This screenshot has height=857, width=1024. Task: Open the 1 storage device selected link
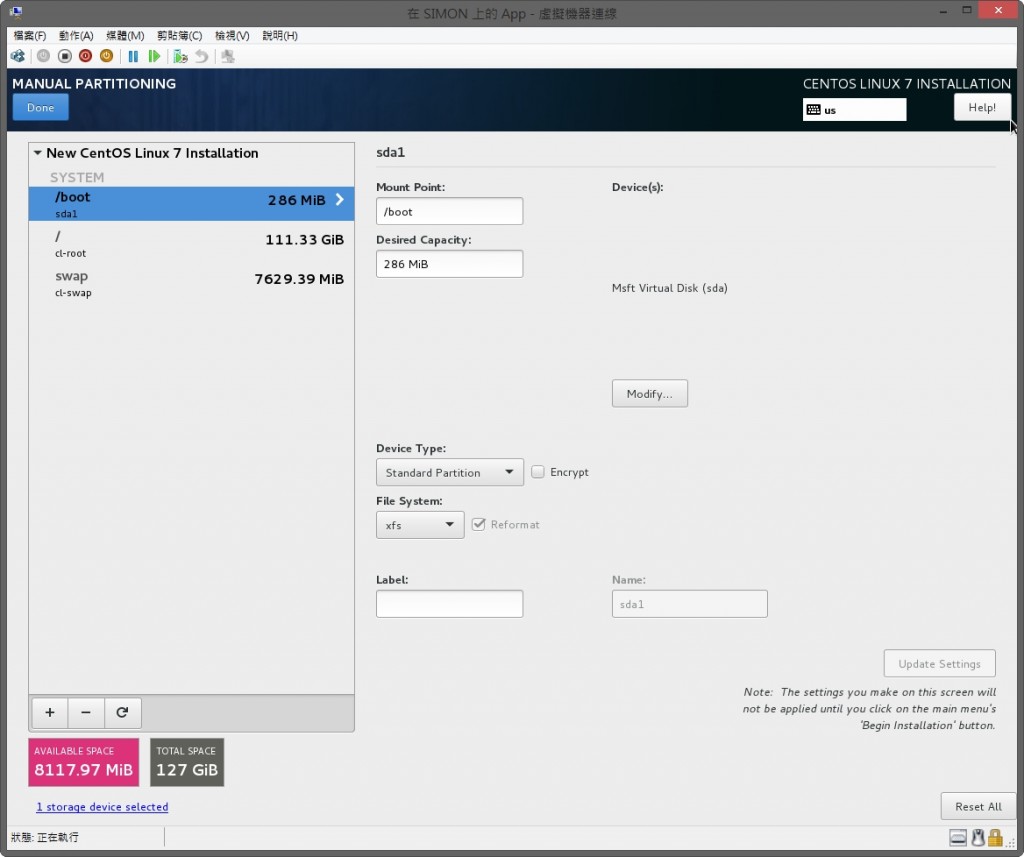[102, 807]
